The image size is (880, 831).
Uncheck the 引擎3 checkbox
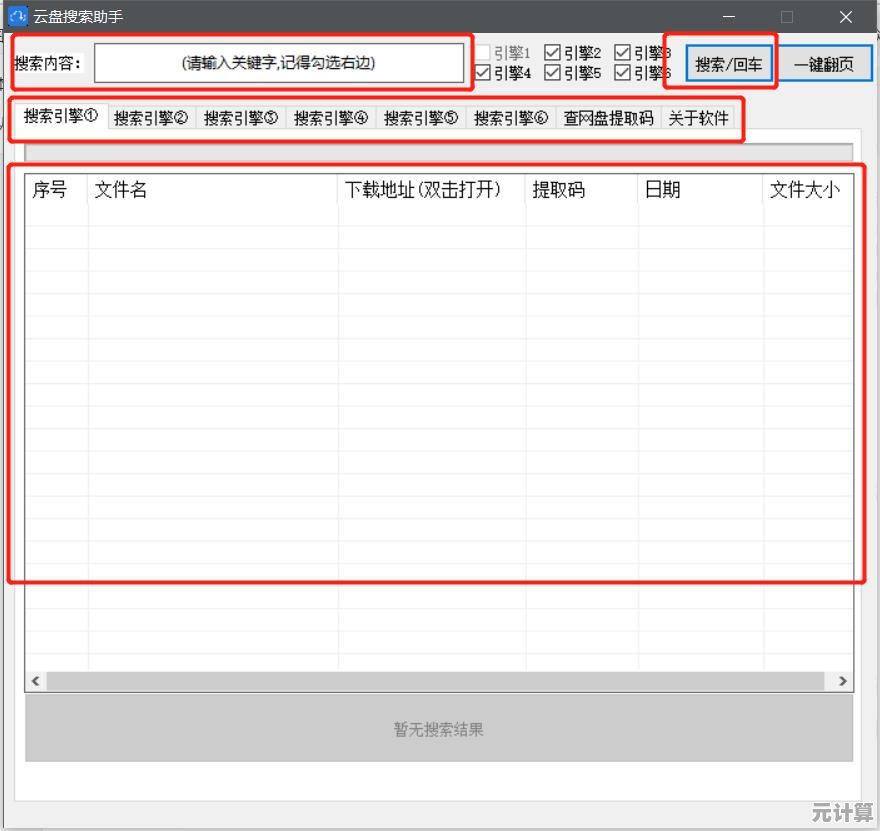click(622, 51)
